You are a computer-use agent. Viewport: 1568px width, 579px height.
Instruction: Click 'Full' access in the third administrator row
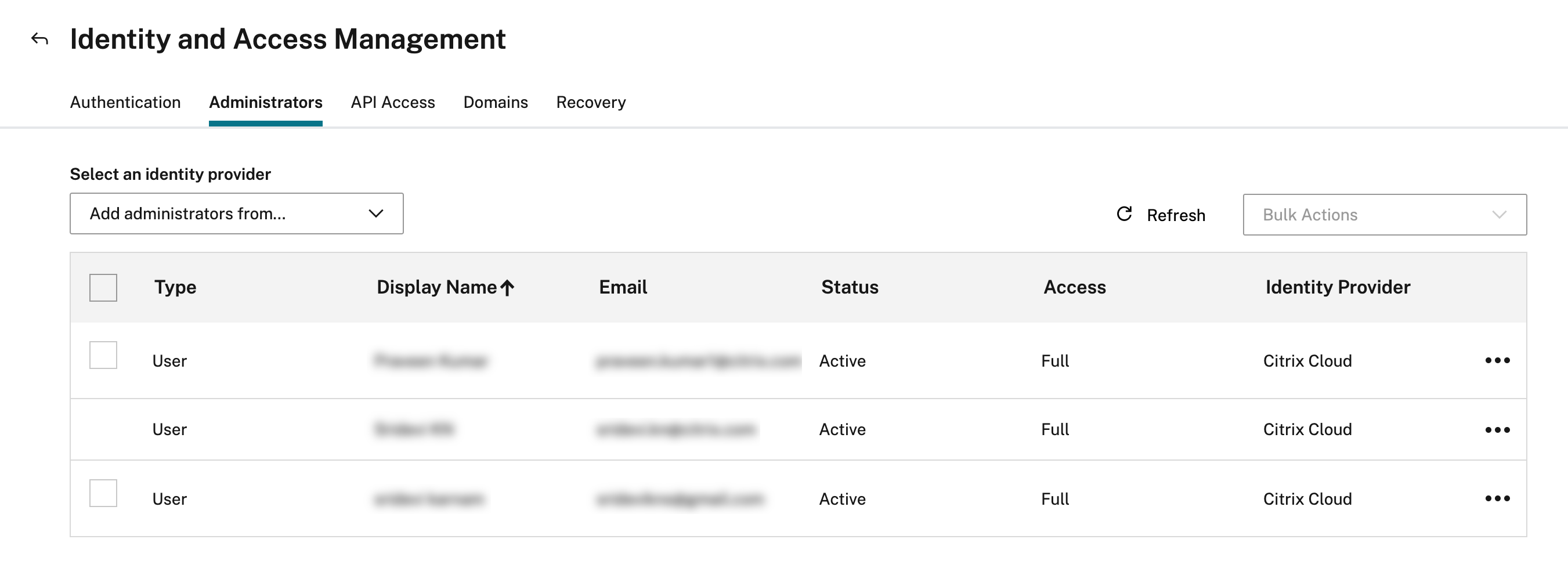pyautogui.click(x=1055, y=500)
